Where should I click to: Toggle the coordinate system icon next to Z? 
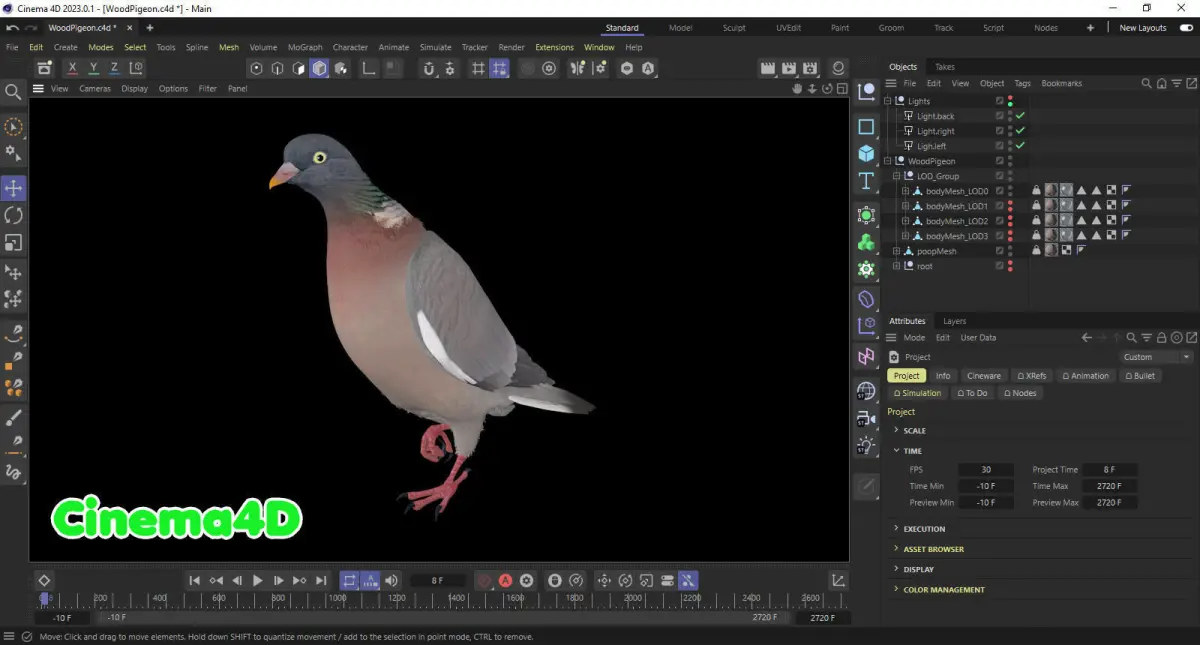(137, 68)
